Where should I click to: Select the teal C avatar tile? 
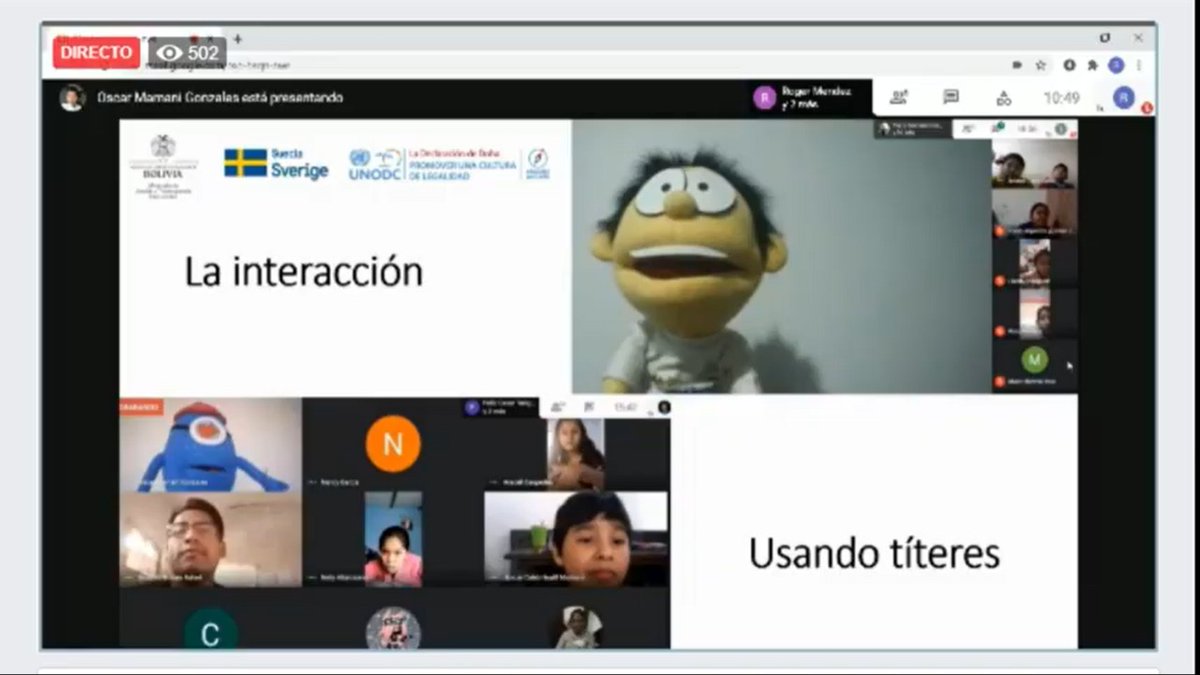tap(211, 627)
